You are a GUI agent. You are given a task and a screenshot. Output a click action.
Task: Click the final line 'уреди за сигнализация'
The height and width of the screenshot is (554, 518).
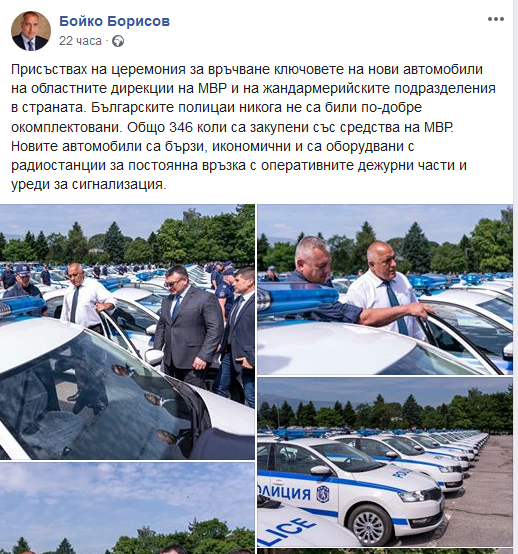88,184
